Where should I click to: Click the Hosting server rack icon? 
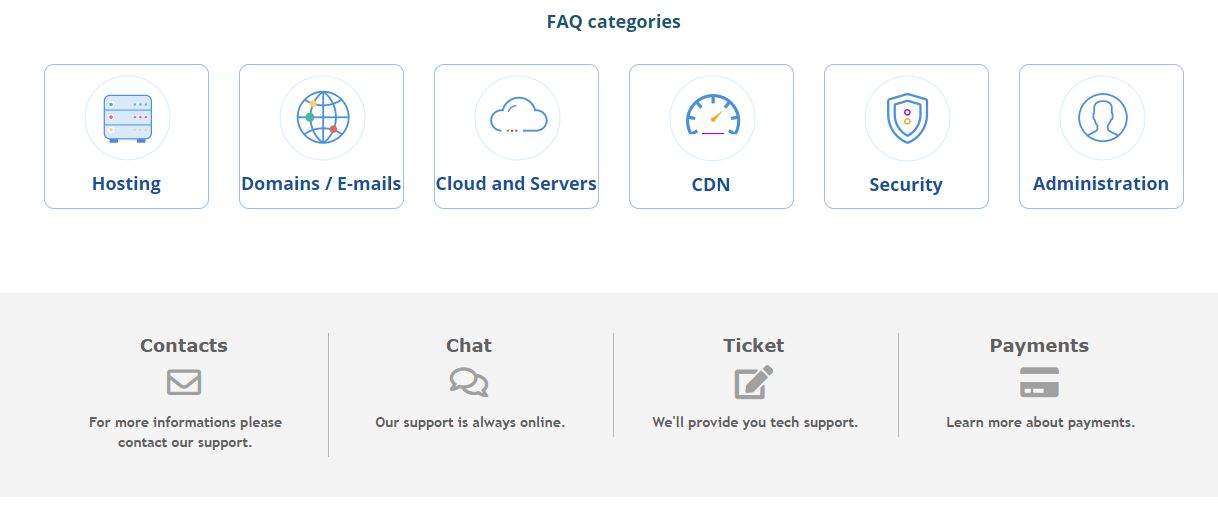[x=127, y=118]
